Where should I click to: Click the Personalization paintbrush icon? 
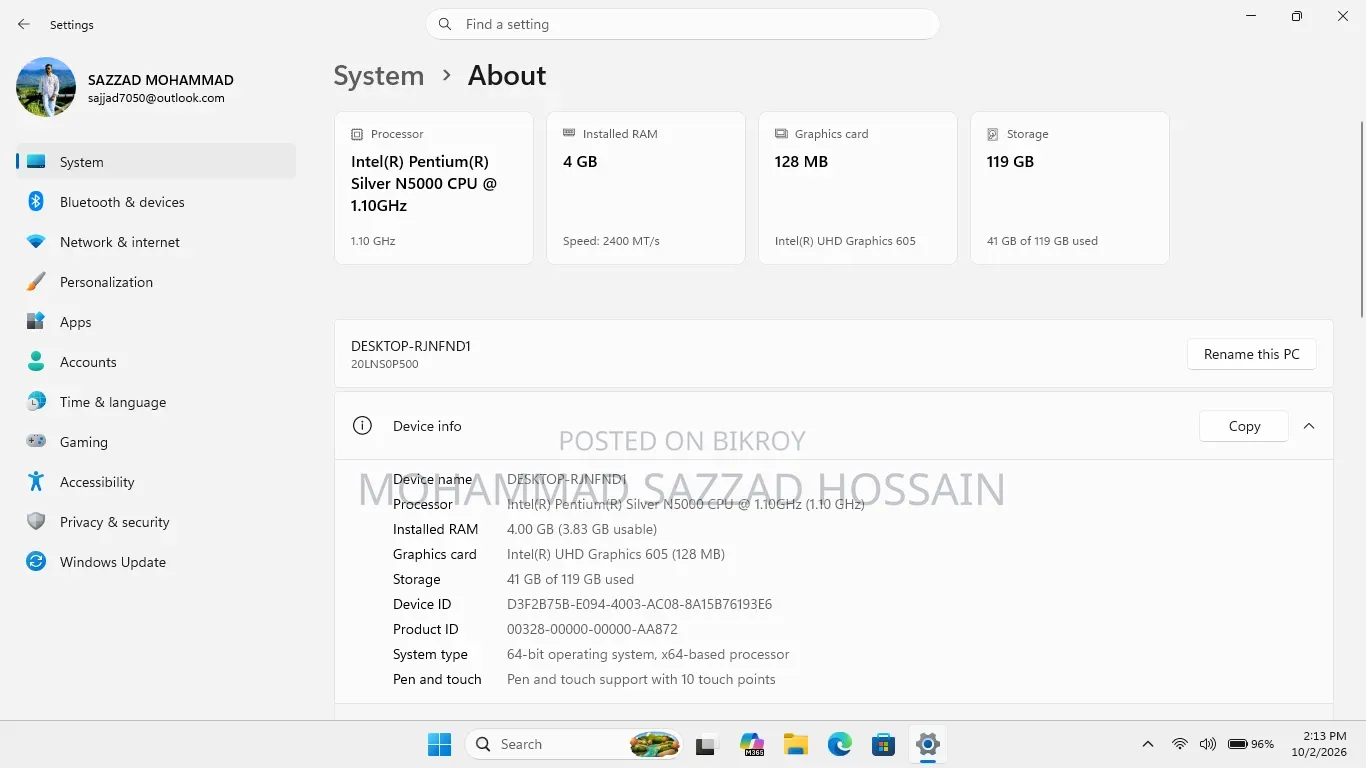36,282
